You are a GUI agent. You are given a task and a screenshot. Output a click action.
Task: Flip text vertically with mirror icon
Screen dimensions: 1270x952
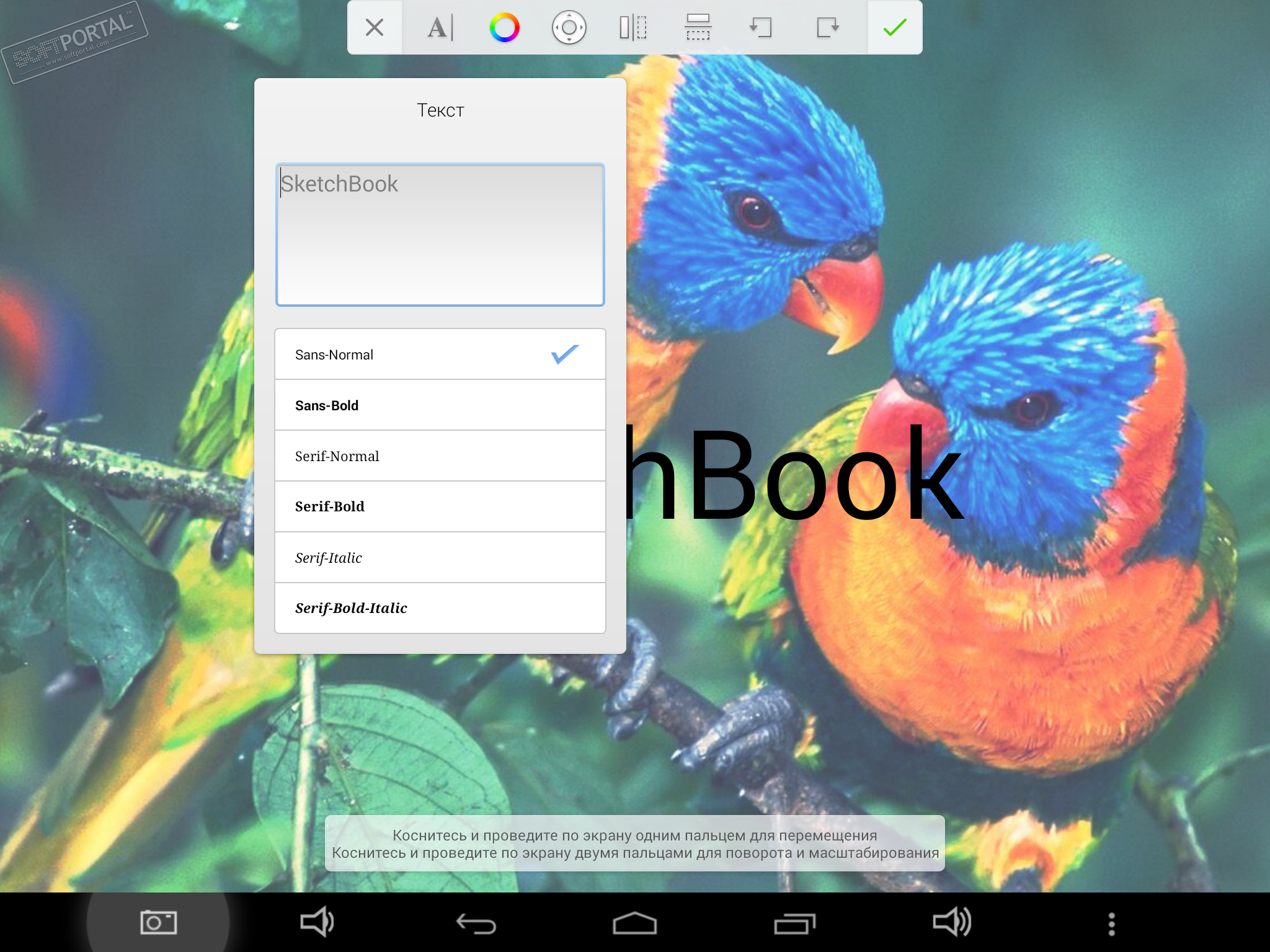tap(698, 27)
